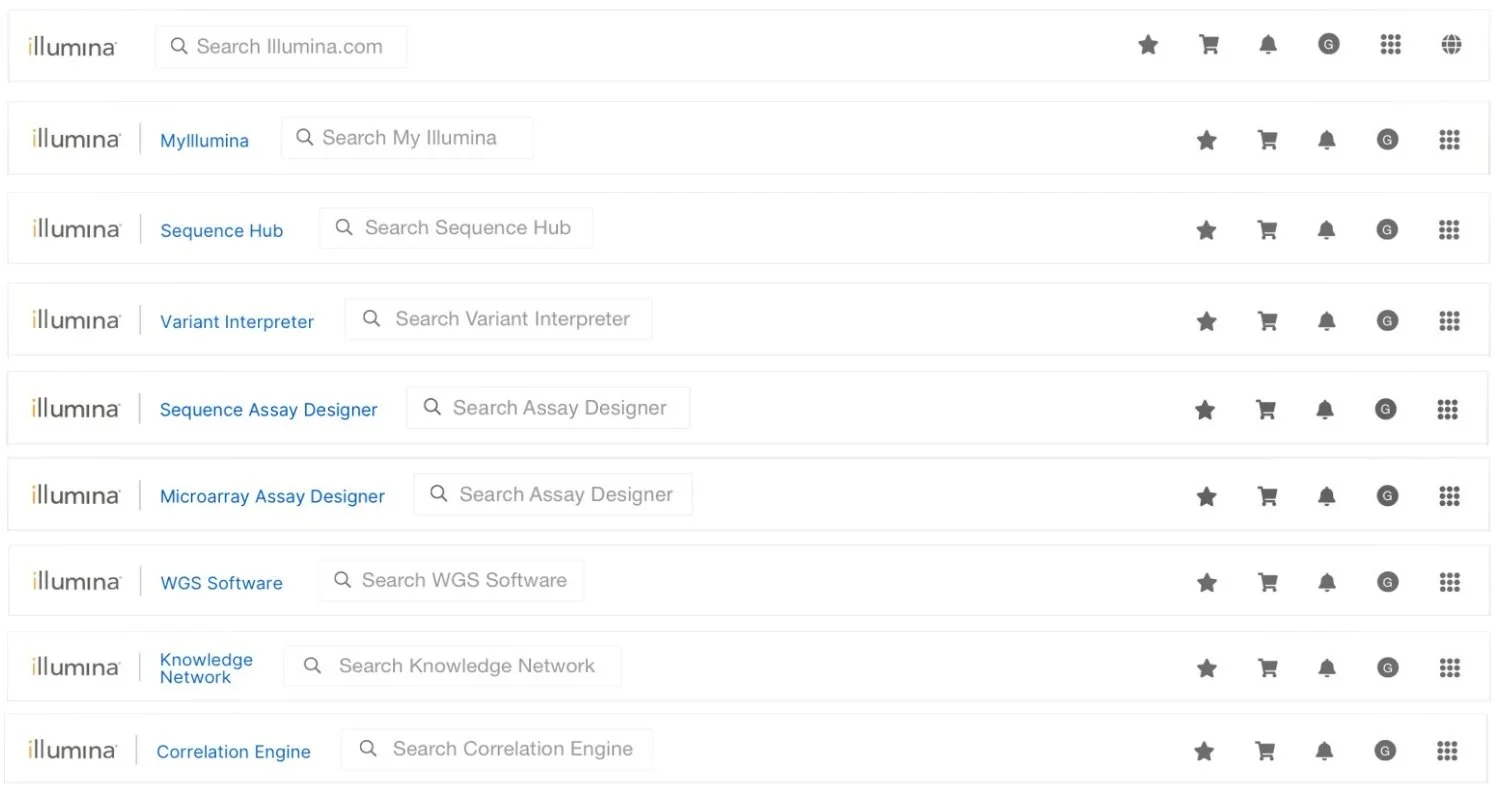Open notifications bell in the MyIllumina bar
This screenshot has width=1495, height=786.
[x=1327, y=140]
